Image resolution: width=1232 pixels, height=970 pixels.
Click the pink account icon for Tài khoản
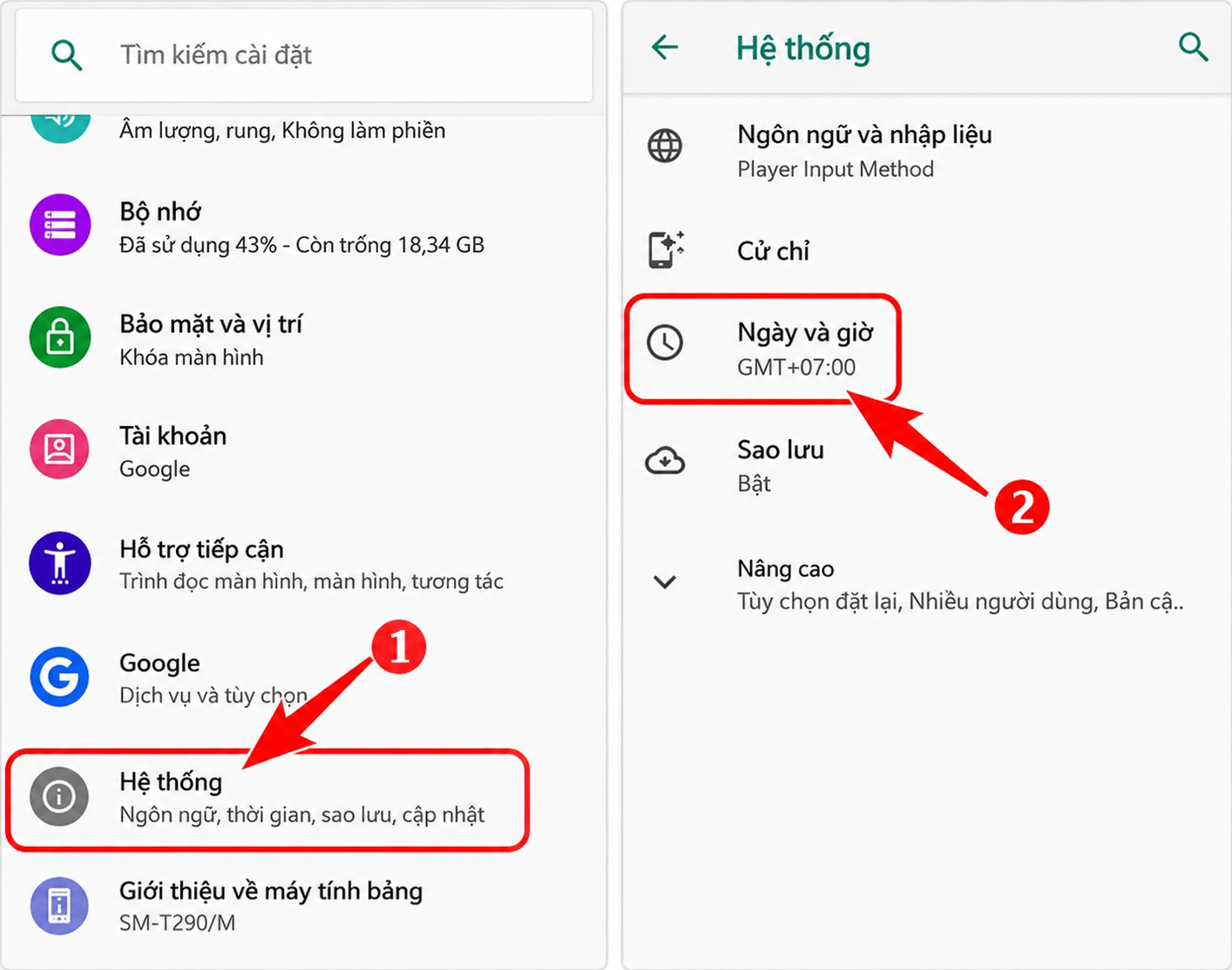pos(60,450)
